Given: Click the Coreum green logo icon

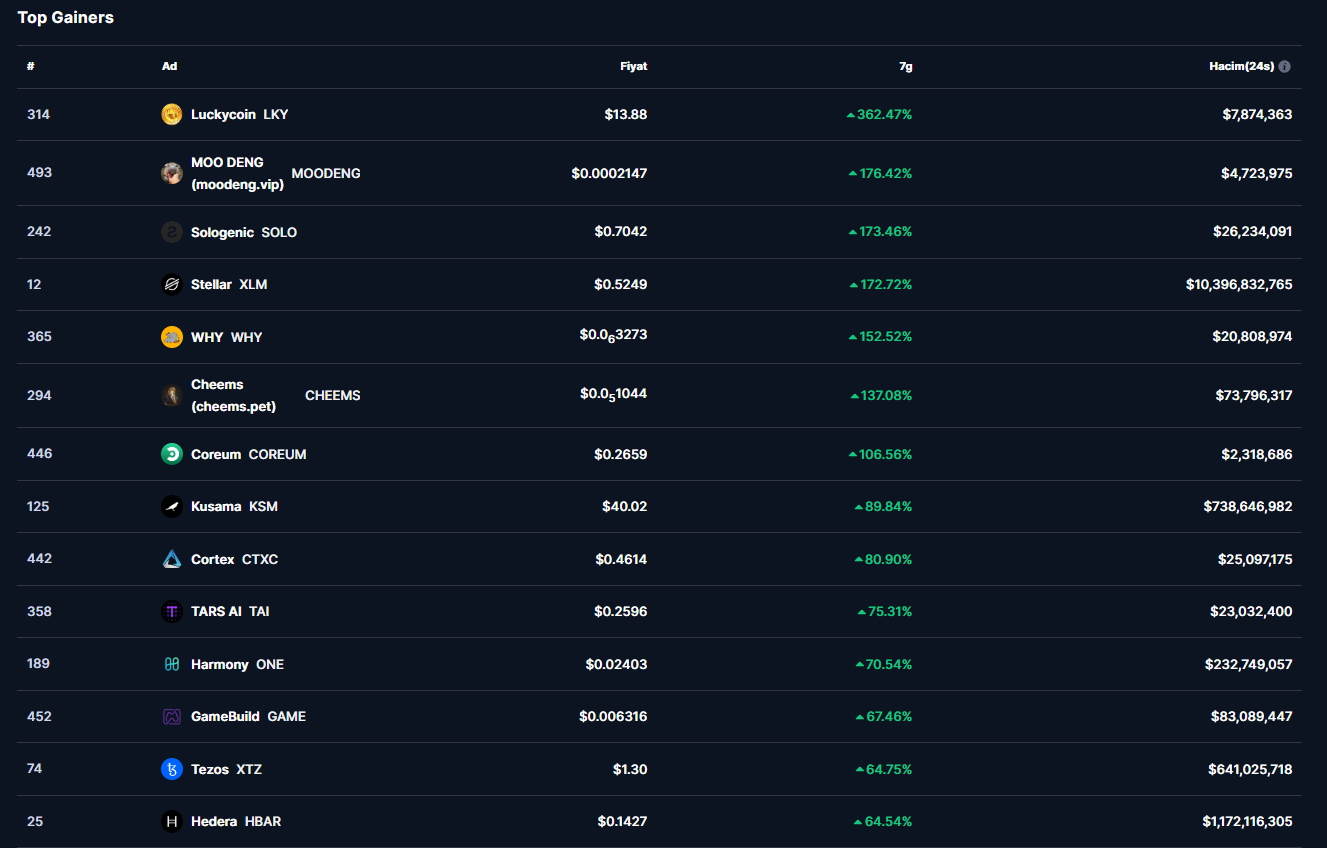Looking at the screenshot, I should pyautogui.click(x=172, y=454).
